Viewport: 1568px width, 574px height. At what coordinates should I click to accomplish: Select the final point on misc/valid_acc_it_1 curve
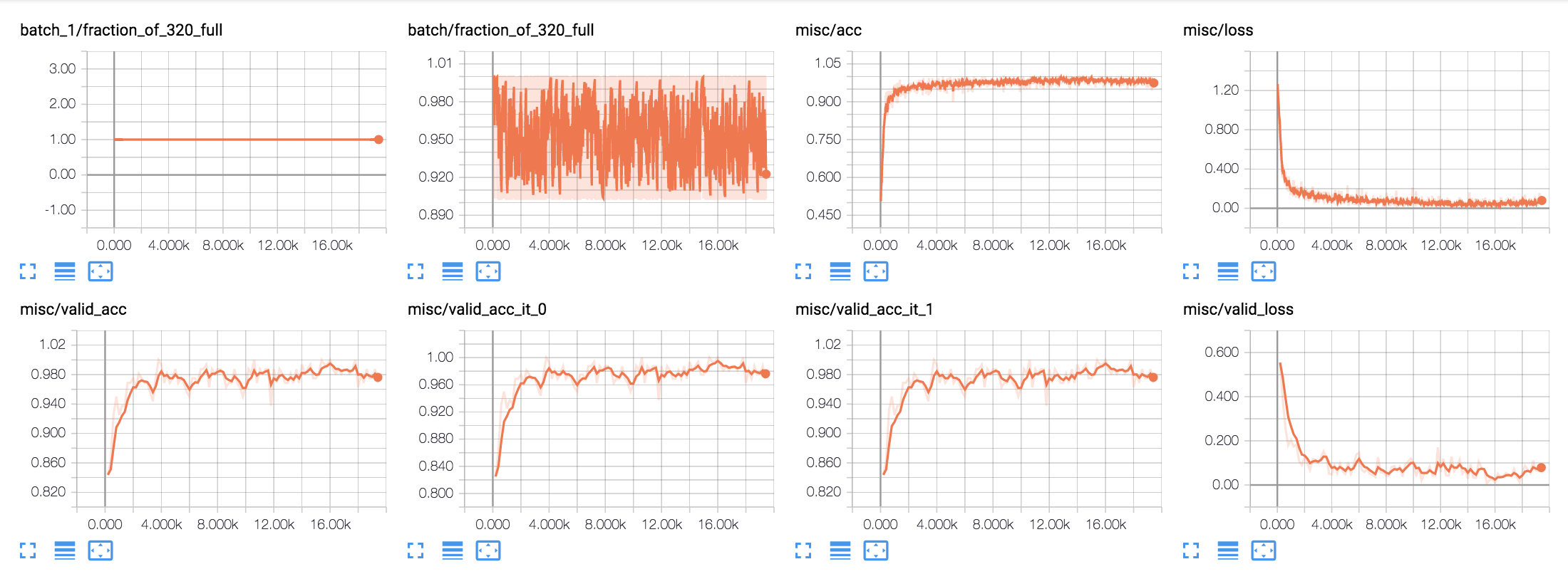(x=1153, y=377)
